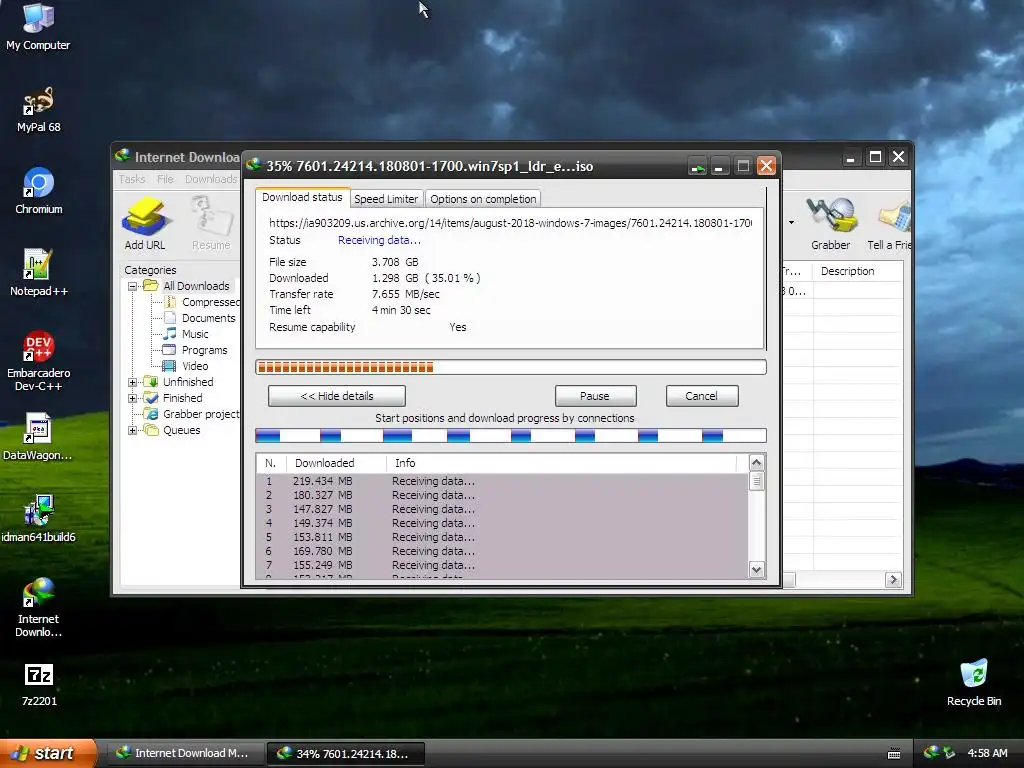This screenshot has height=768, width=1024.
Task: Select connection row with 155.249 MB
Action: pyautogui.click(x=502, y=566)
